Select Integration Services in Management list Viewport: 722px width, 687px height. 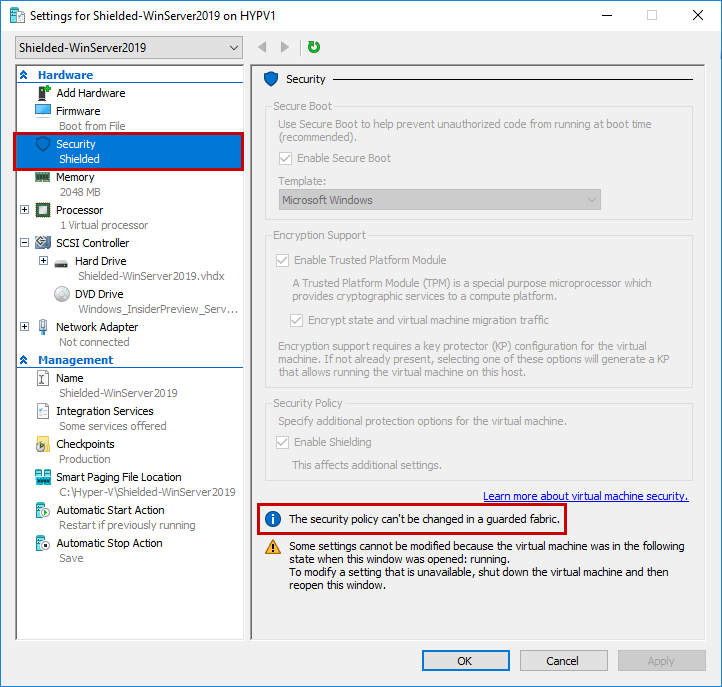point(105,411)
